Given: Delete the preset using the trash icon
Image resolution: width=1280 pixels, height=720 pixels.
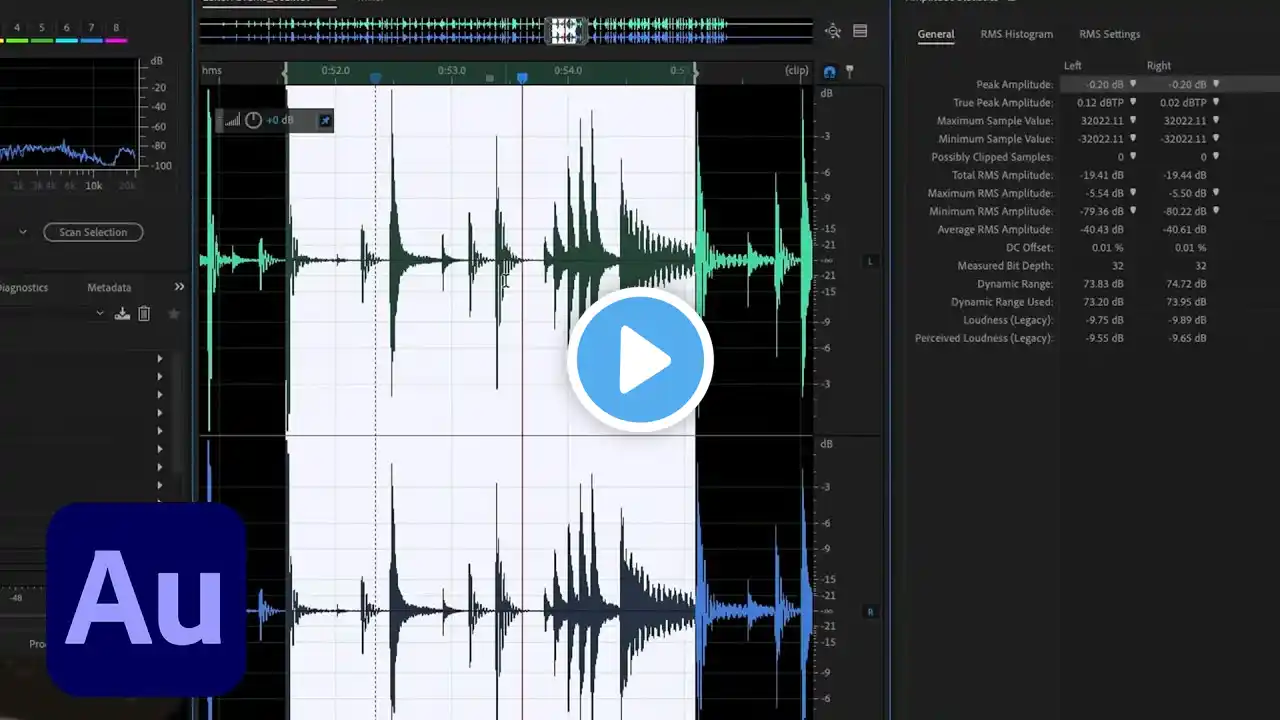Looking at the screenshot, I should [x=144, y=314].
